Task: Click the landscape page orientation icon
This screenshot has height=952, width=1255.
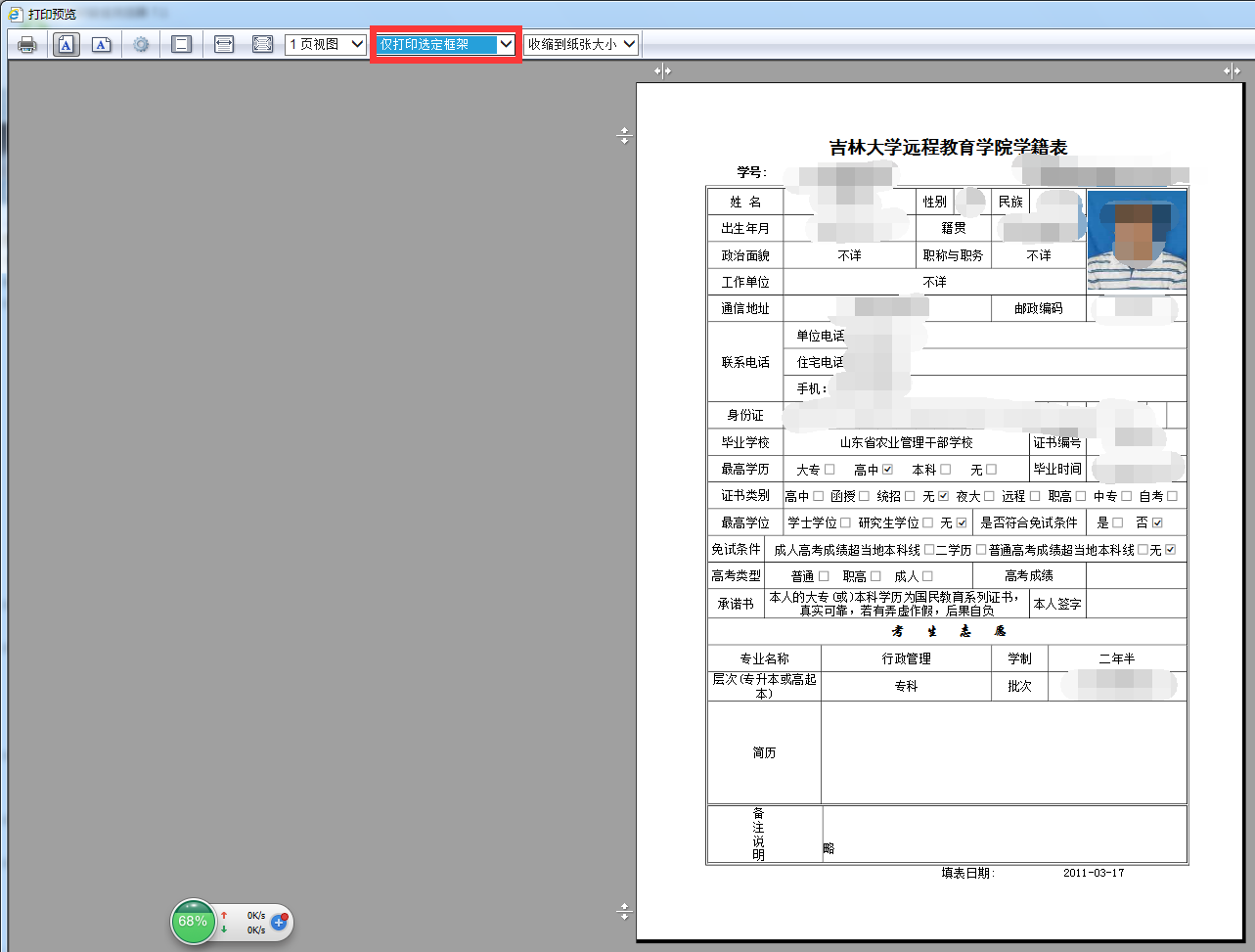Action: [x=223, y=43]
